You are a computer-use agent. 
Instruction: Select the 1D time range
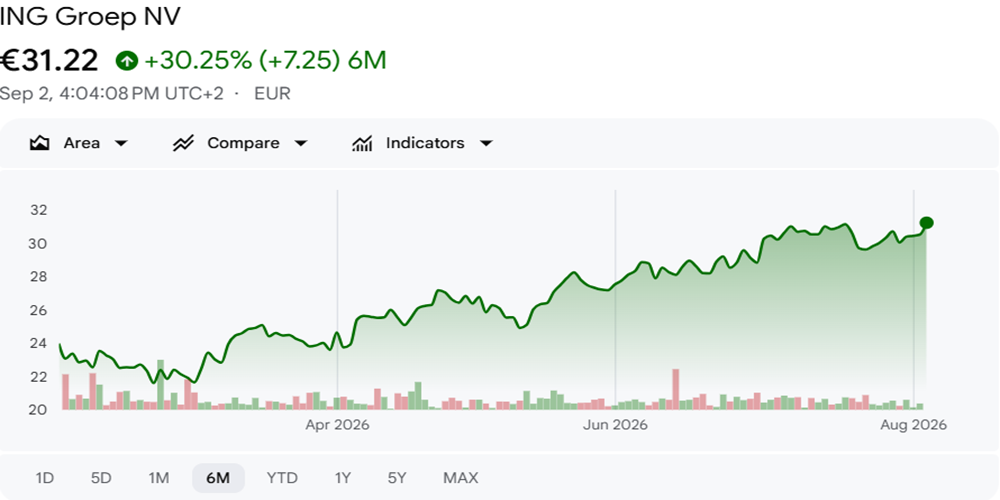click(x=45, y=478)
